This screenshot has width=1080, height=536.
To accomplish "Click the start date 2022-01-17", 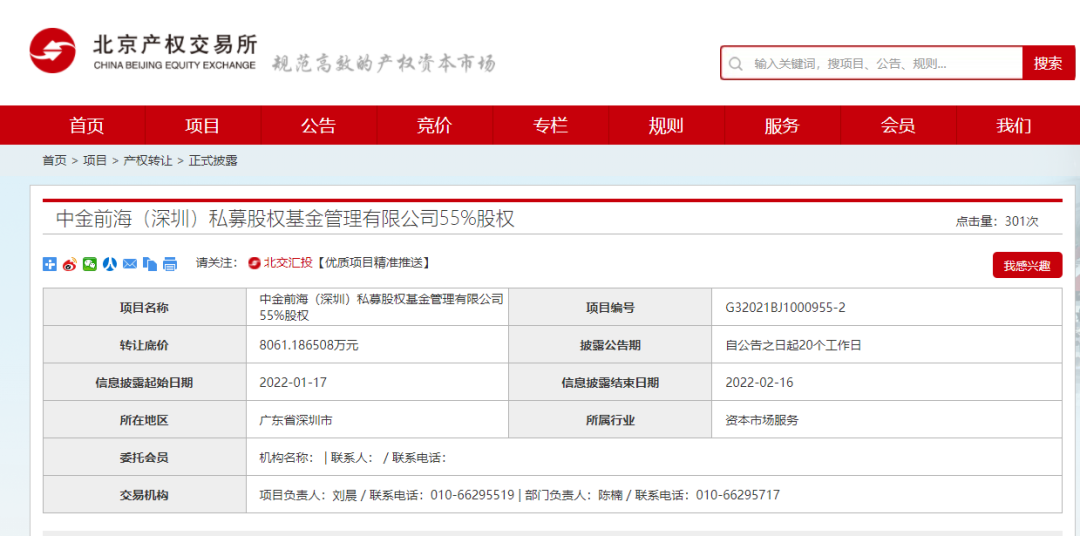I will 293,382.
